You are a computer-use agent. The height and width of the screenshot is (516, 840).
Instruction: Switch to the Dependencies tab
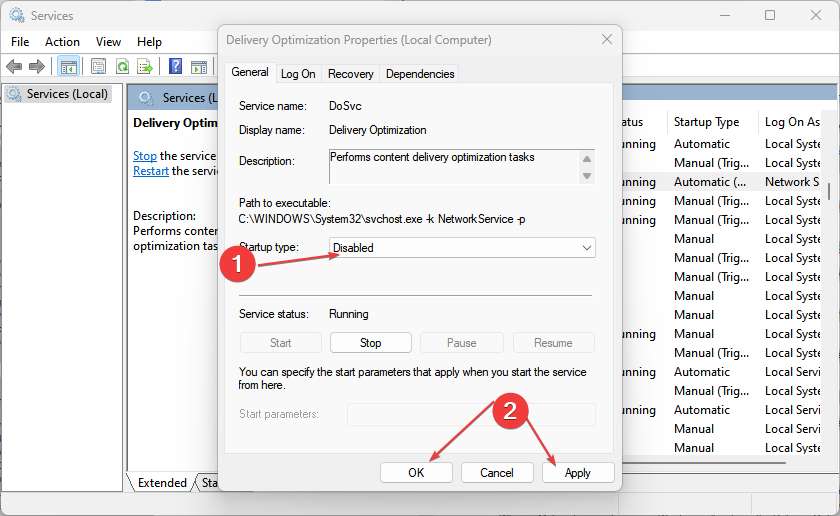pos(420,73)
